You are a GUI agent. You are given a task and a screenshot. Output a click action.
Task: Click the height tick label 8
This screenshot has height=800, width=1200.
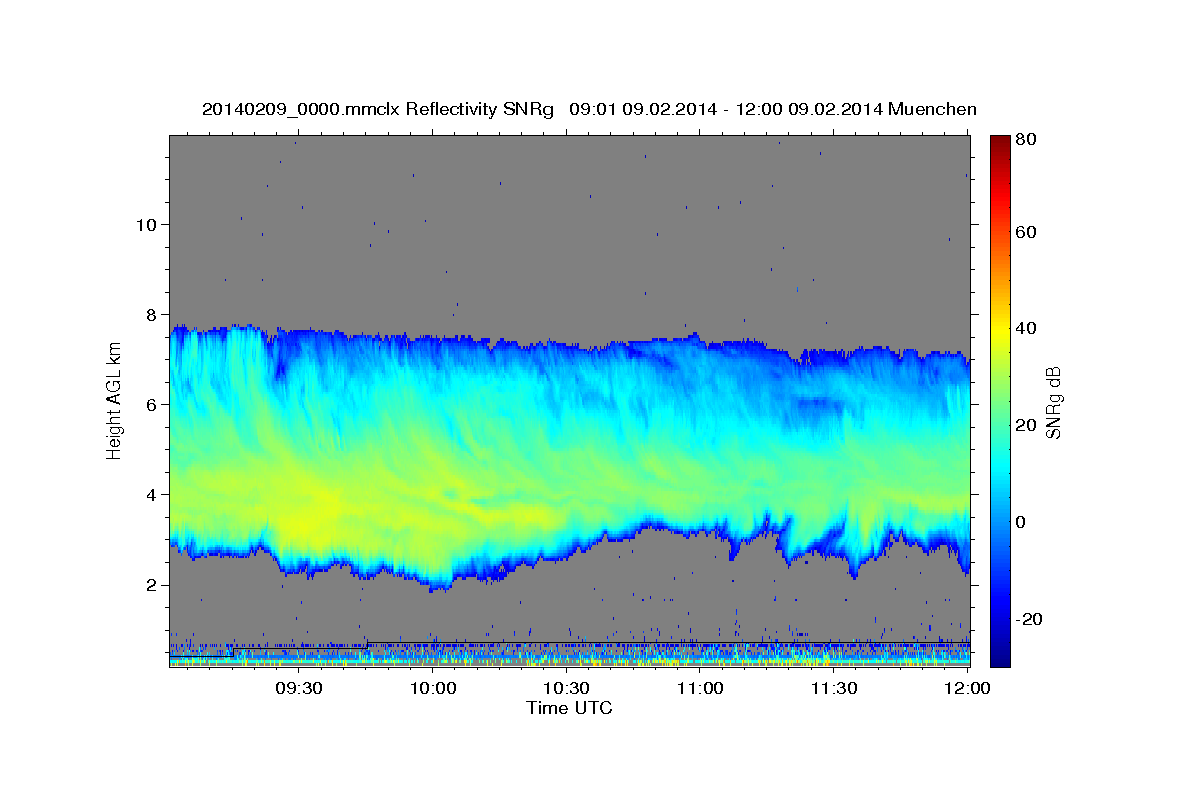[150, 314]
